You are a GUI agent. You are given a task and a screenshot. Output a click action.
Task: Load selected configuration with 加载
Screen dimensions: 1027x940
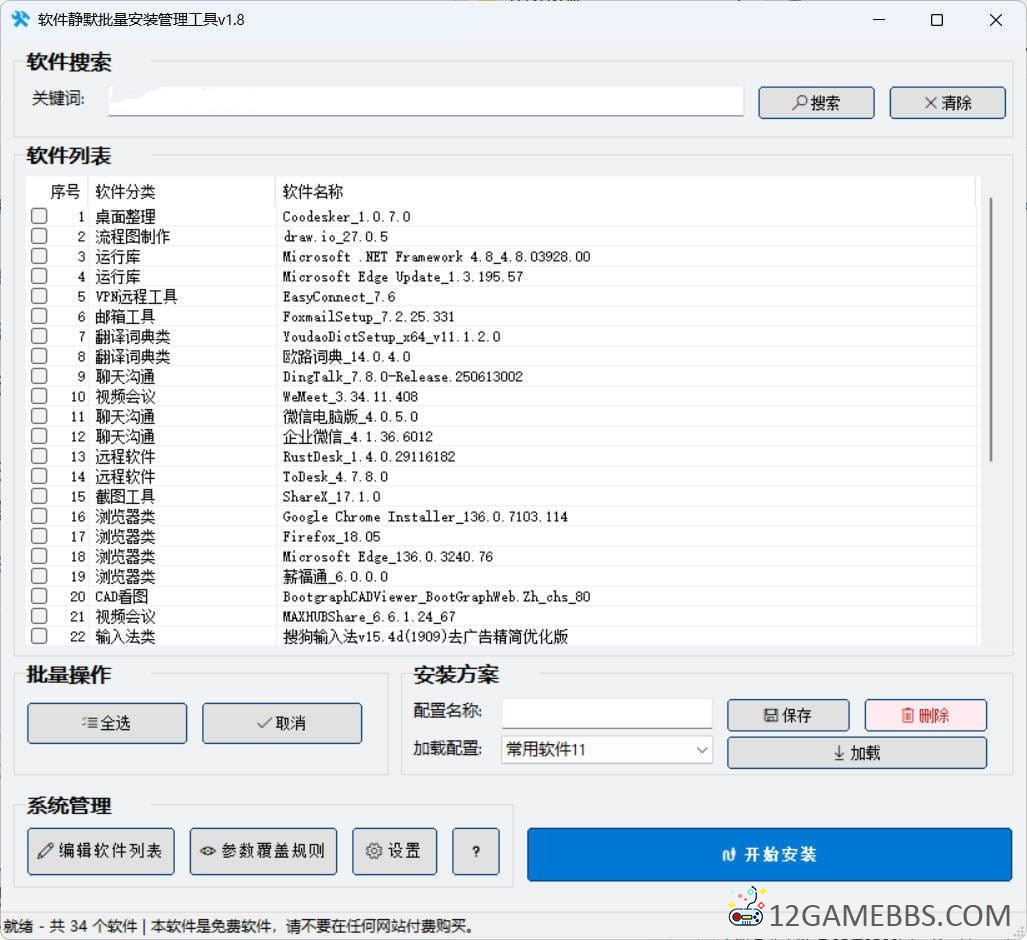point(856,753)
